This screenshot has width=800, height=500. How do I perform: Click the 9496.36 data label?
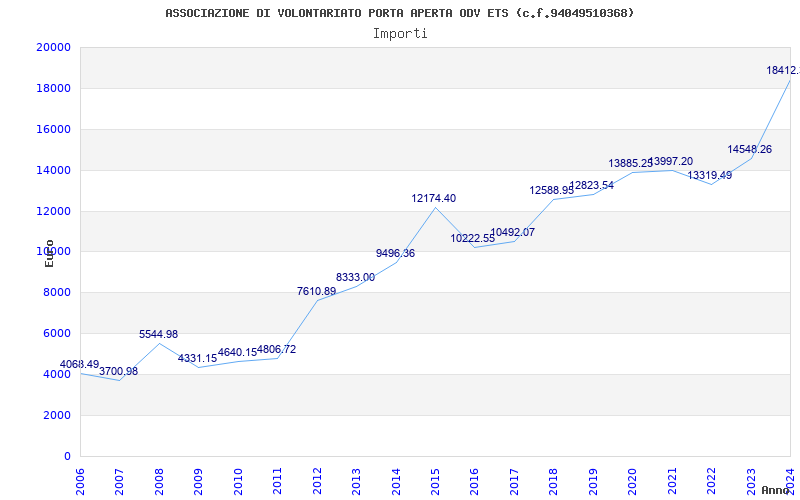coord(395,253)
